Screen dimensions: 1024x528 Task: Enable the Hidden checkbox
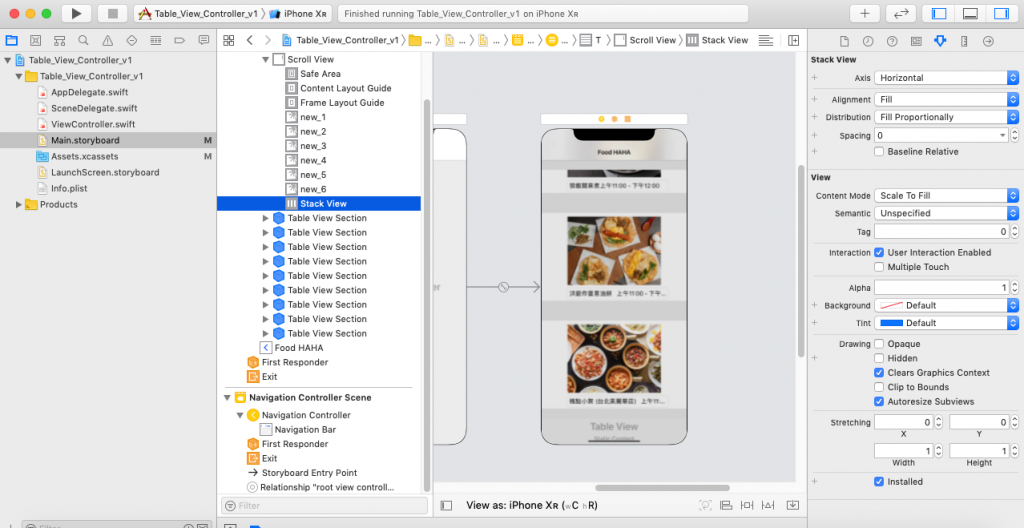pyautogui.click(x=879, y=358)
